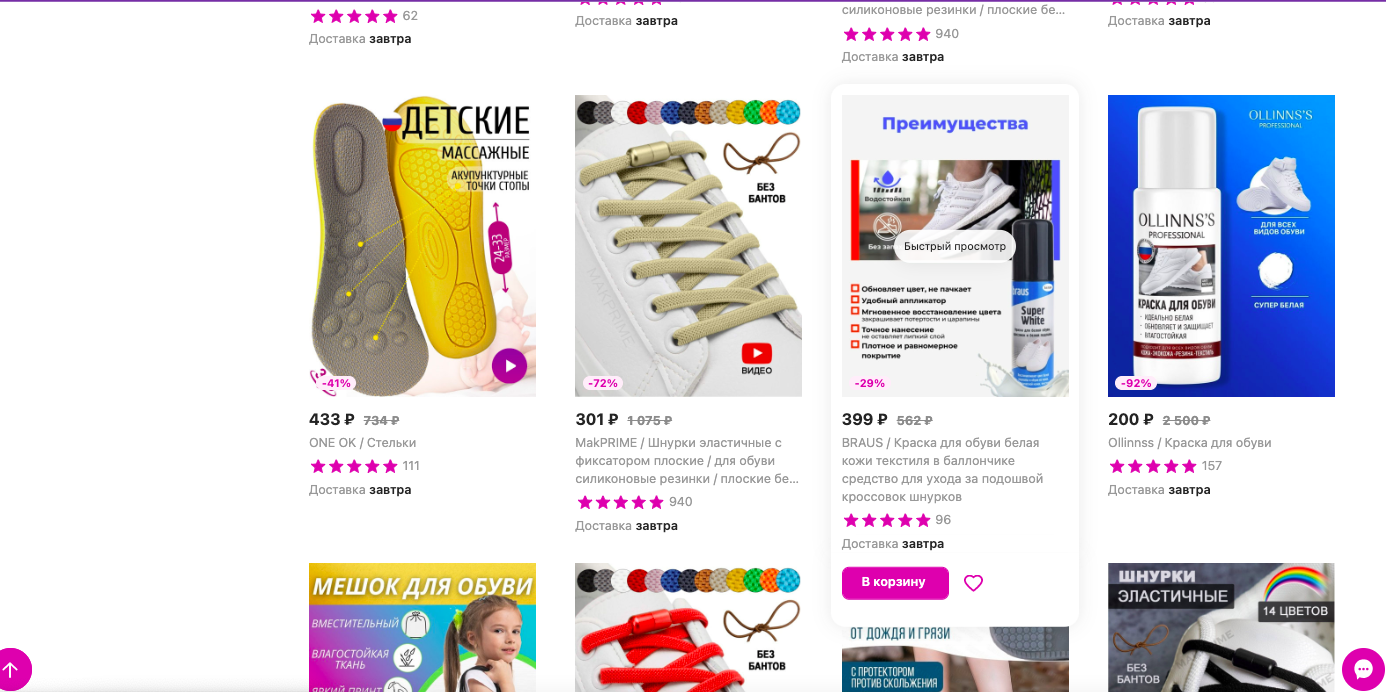Viewport: 1386px width, 692px height.
Task: Open the red elastic laces product image
Action: [x=688, y=627]
